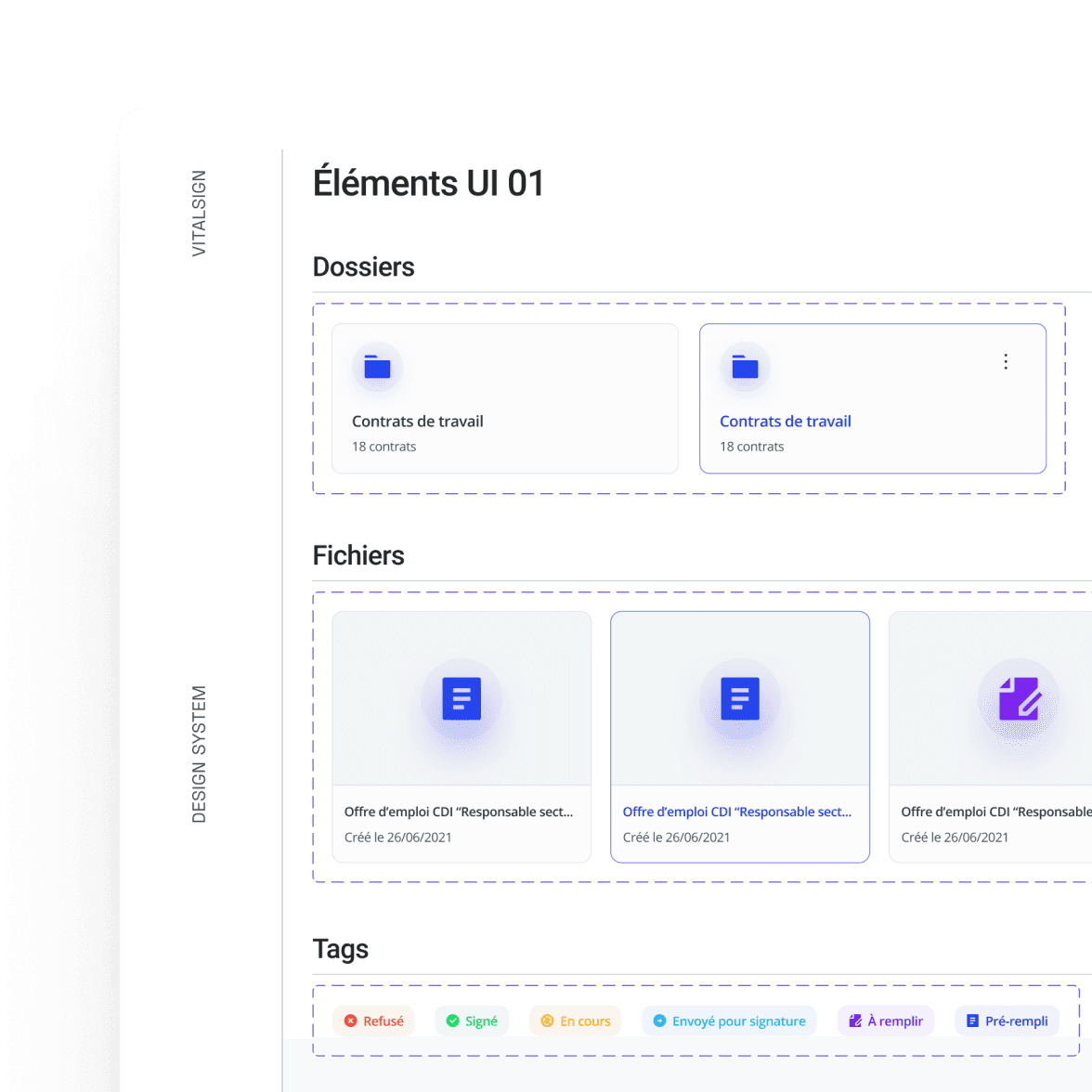The height and width of the screenshot is (1092, 1092).
Task: Click the blue document icon in Pré-rempli tag
Action: point(973,1020)
